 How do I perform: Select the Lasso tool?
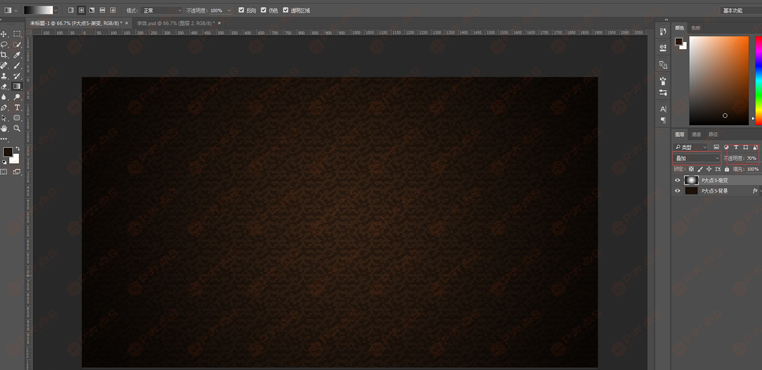click(4, 45)
